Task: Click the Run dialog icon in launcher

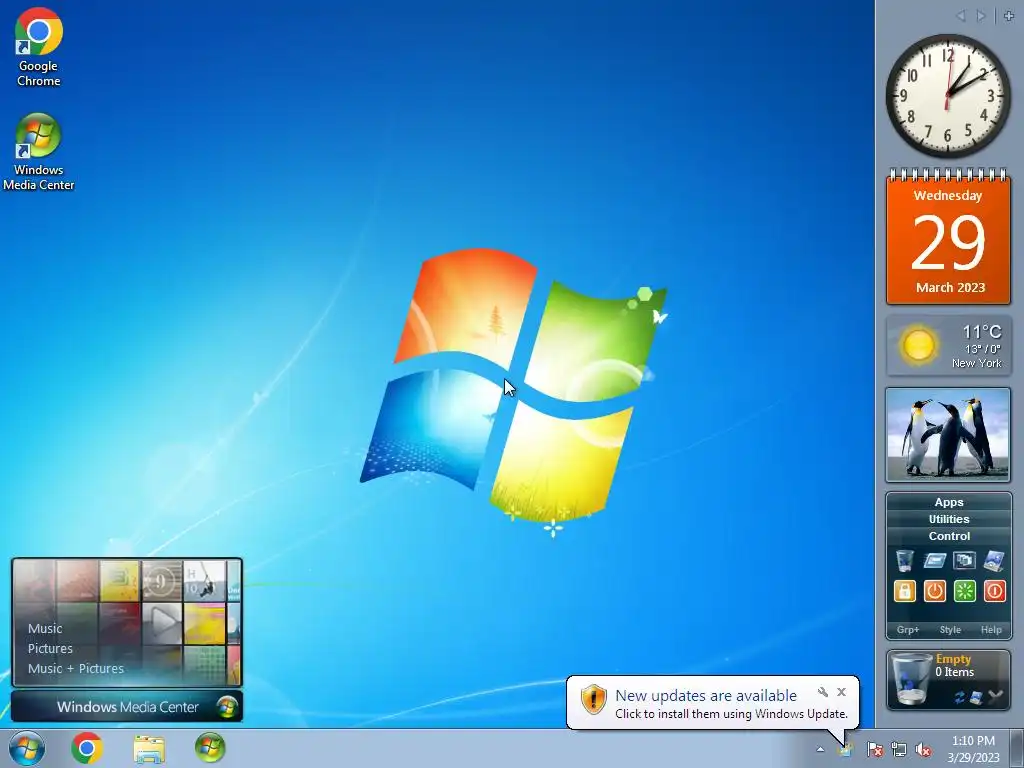Action: [x=935, y=561]
